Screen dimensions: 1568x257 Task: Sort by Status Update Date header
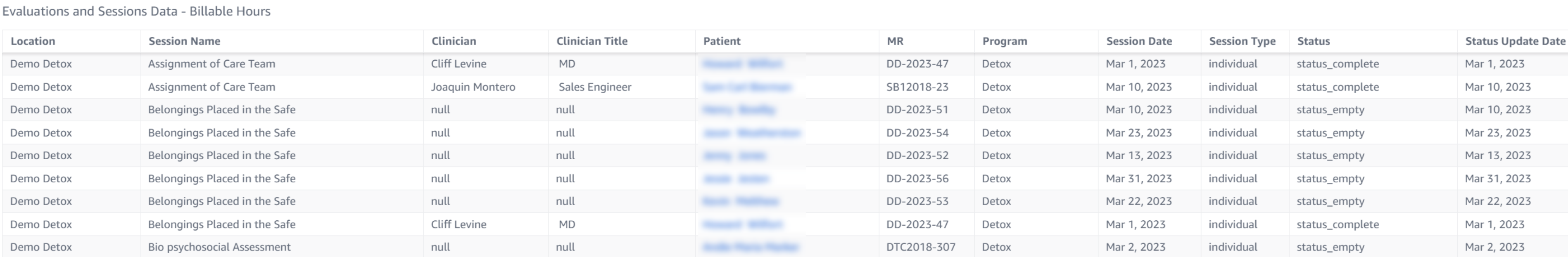point(1514,41)
